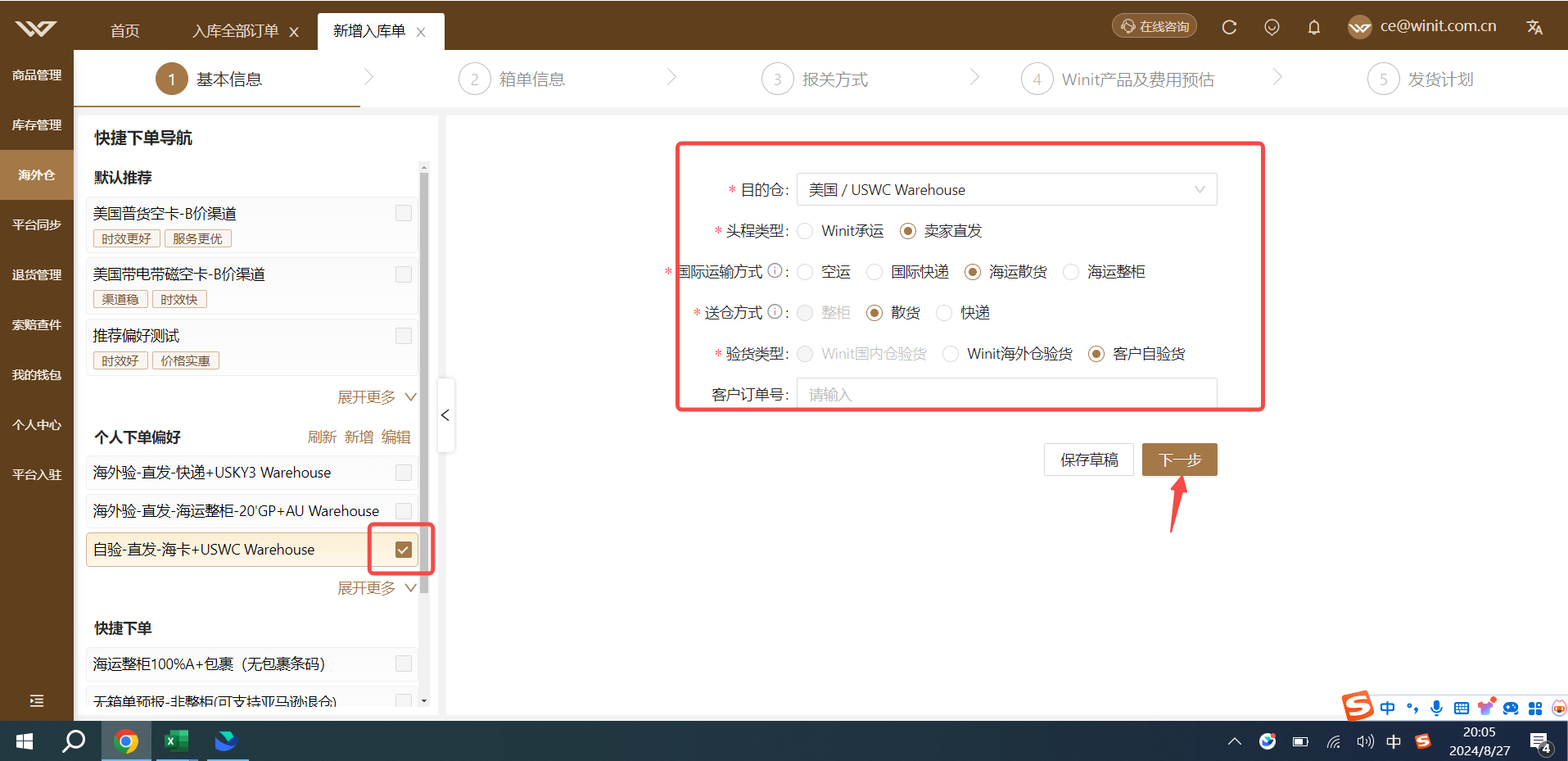Image resolution: width=1568 pixels, height=761 pixels.
Task: Choose Winit海外仓验货 radio
Action: [x=951, y=354]
